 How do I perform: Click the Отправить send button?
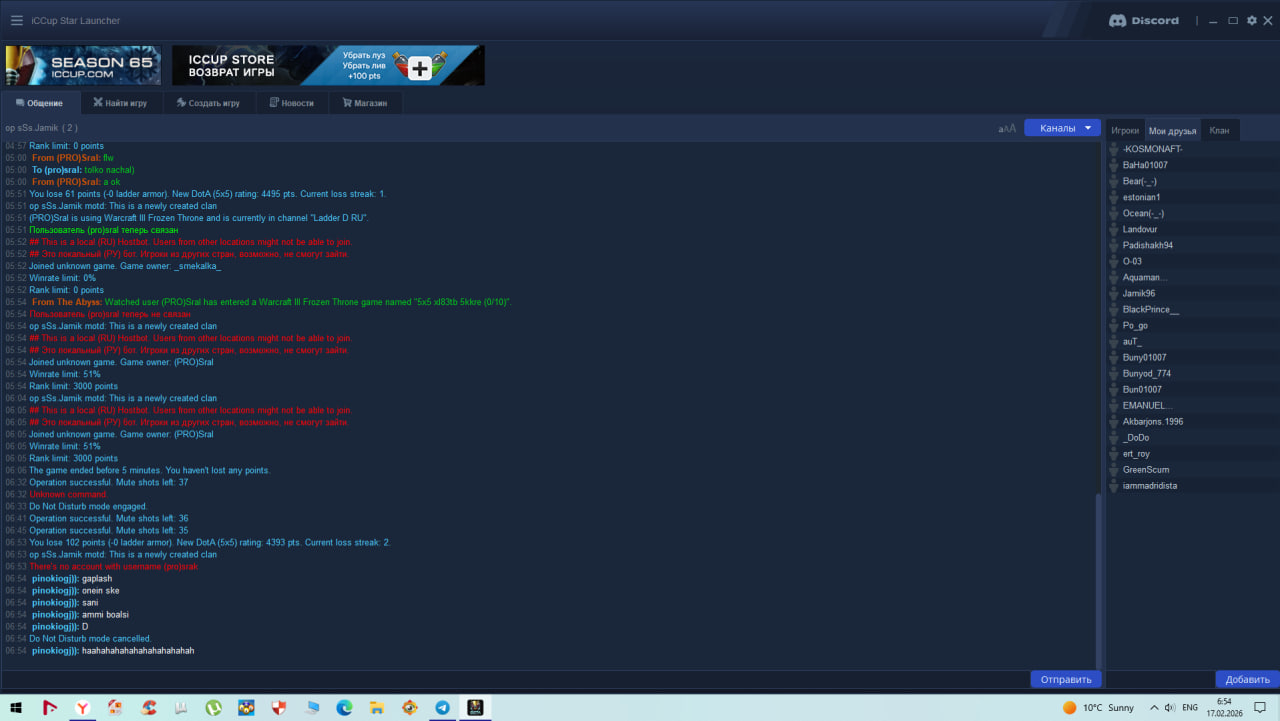[1066, 679]
